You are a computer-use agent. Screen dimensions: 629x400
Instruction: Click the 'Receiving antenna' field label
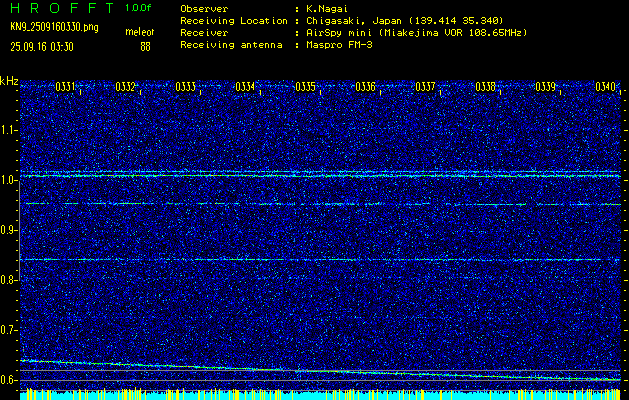[231, 45]
